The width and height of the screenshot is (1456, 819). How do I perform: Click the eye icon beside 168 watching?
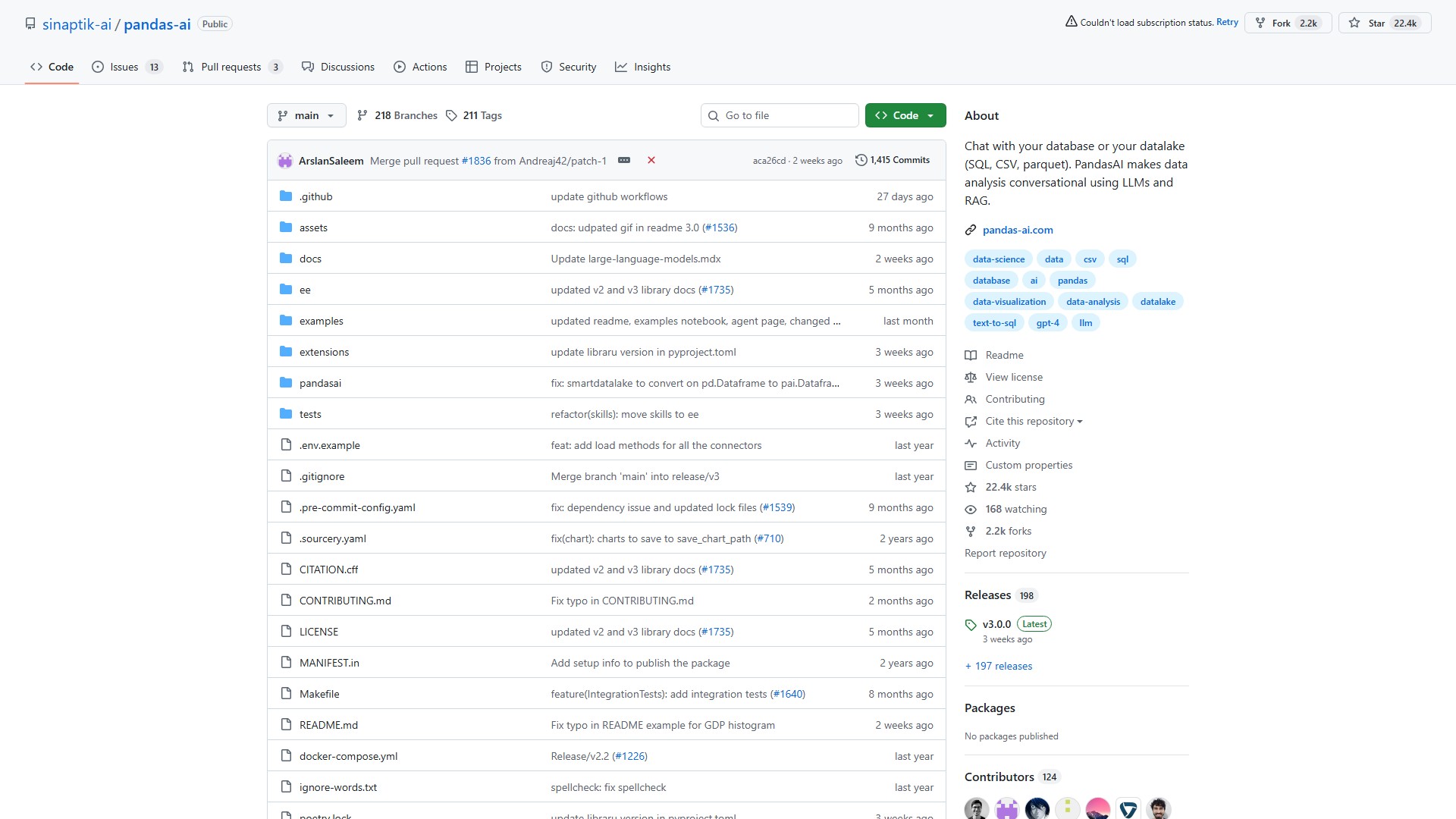point(970,509)
